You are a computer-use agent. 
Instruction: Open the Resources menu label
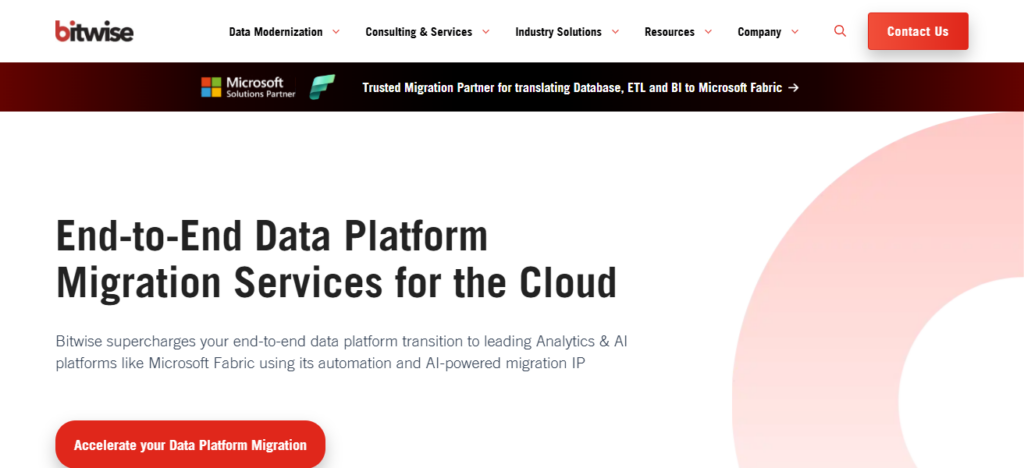[669, 32]
